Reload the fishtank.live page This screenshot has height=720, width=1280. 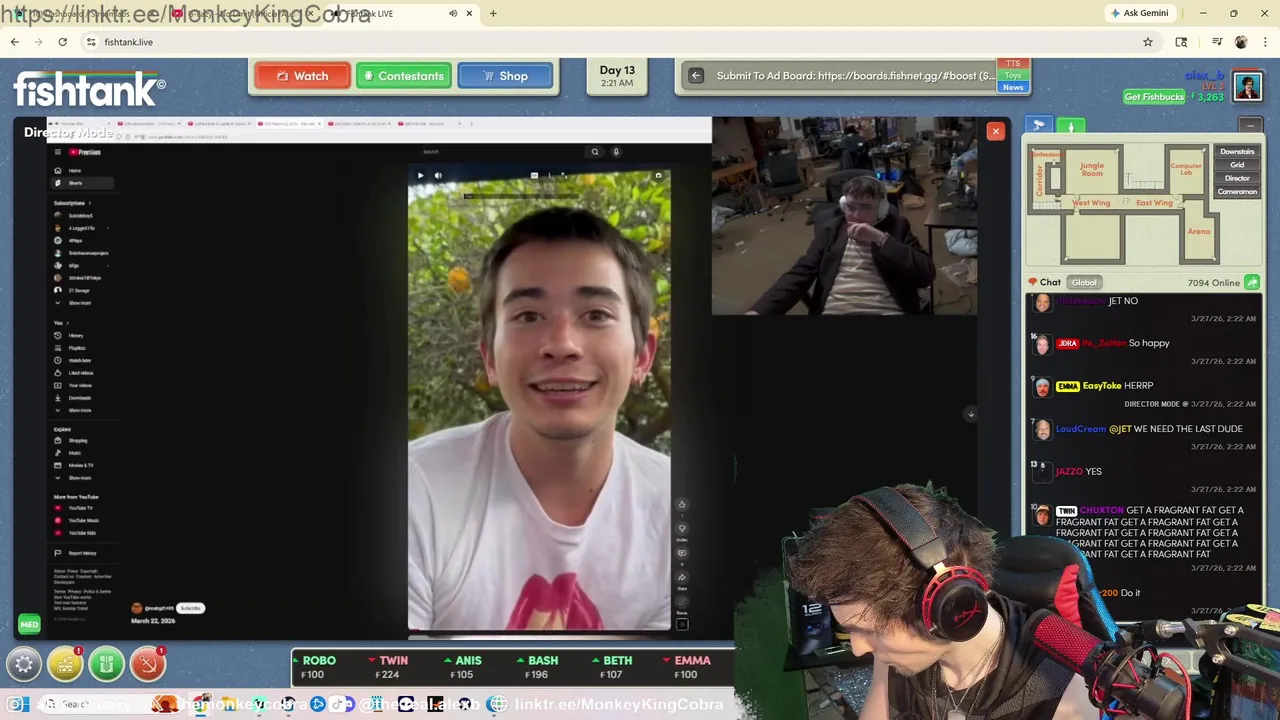click(62, 42)
